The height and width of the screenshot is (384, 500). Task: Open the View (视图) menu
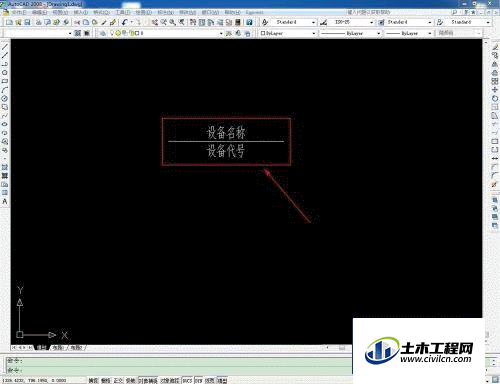(x=60, y=12)
